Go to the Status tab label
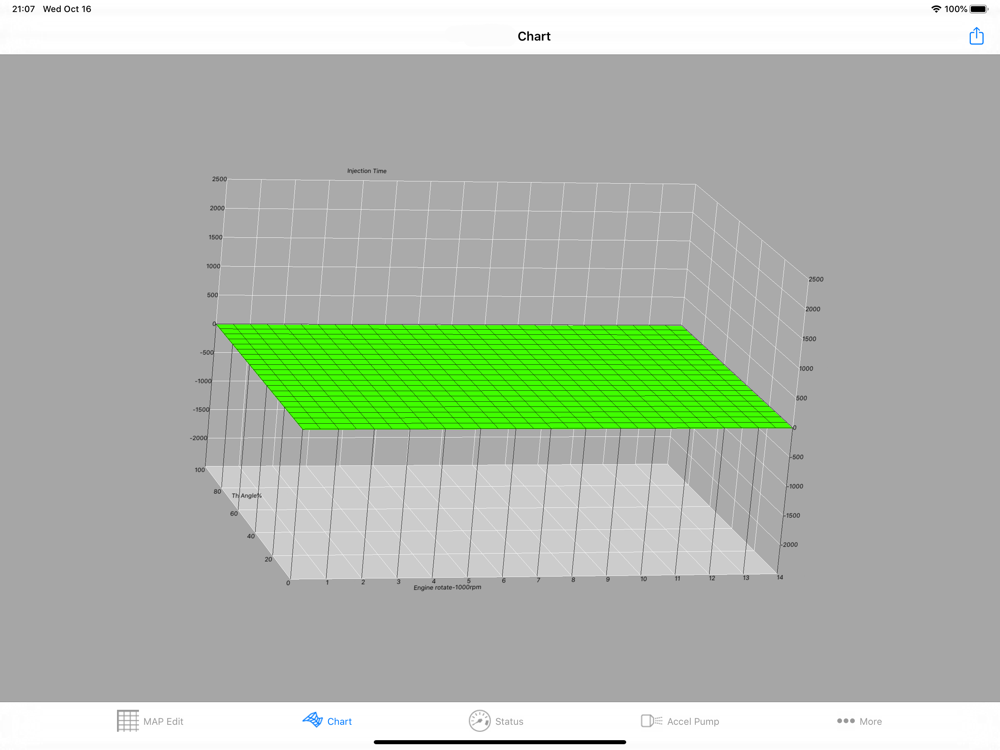Screen dimensions: 1000x750 click(509, 721)
